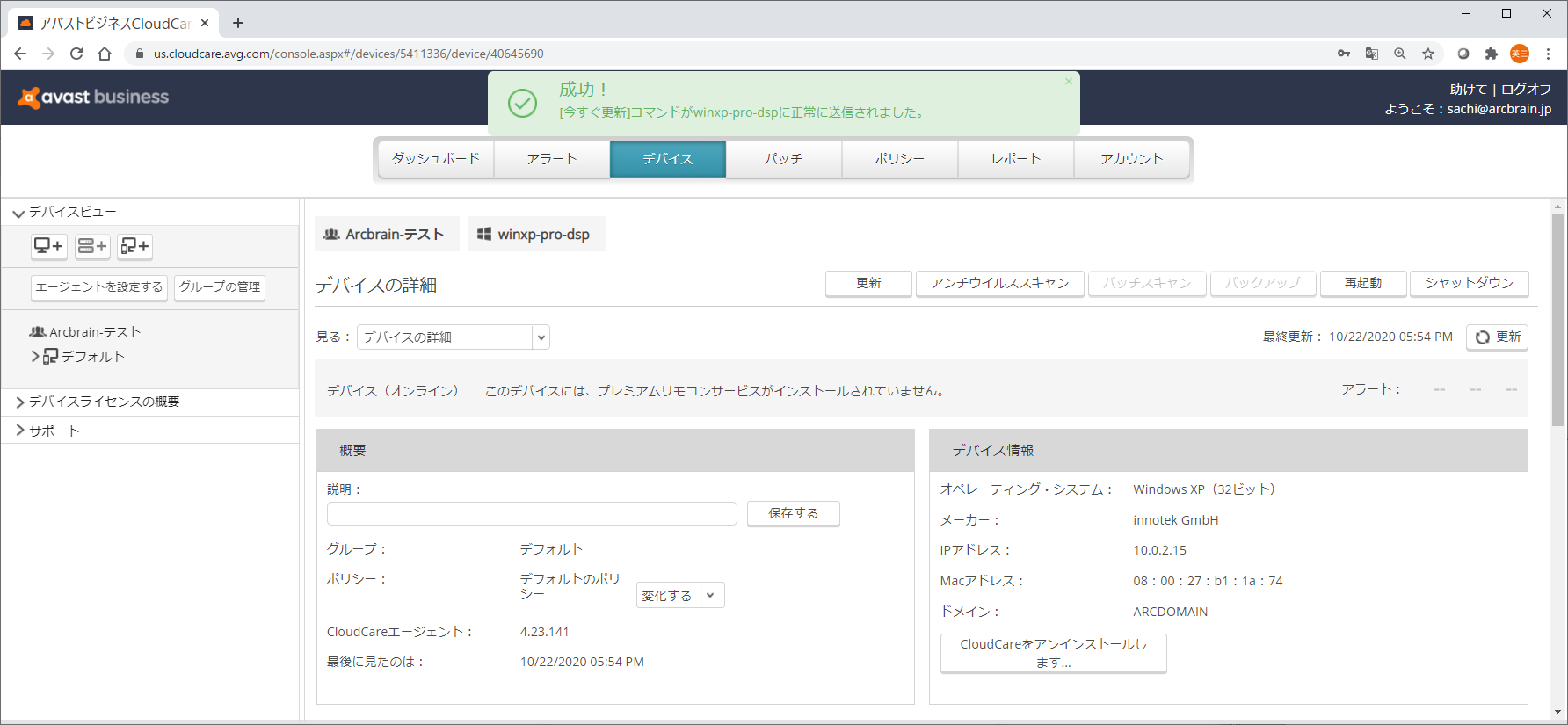The width and height of the screenshot is (1568, 725).
Task: Go forward in browser history
Action: coord(48,54)
